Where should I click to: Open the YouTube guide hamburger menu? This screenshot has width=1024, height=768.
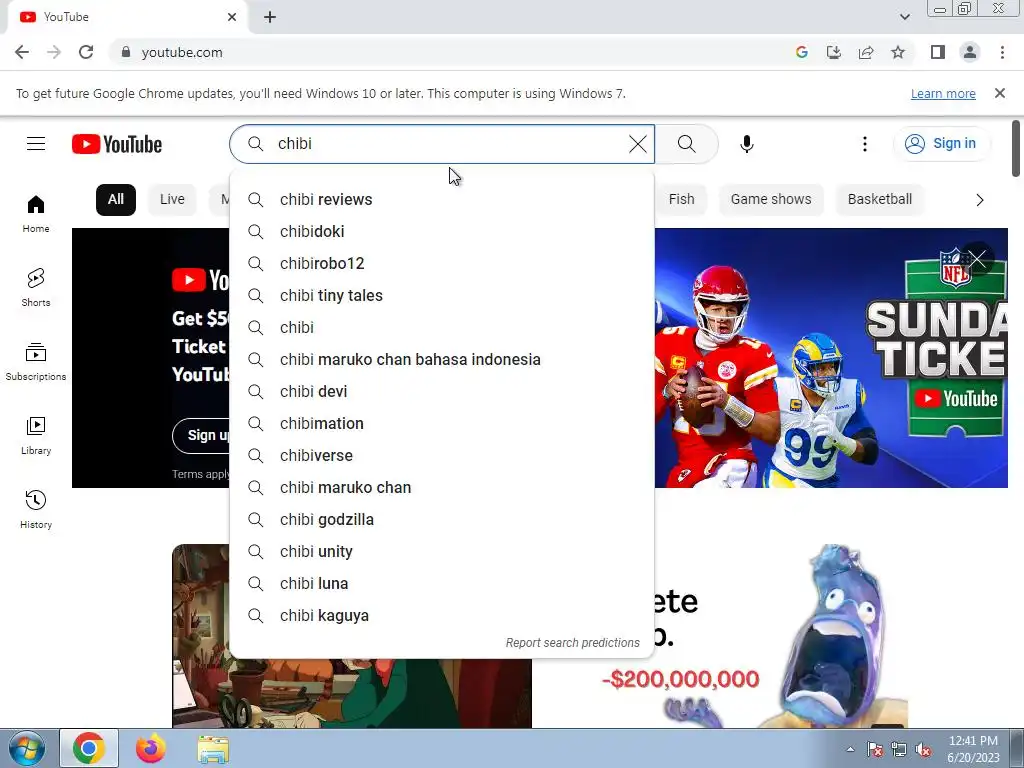[36, 144]
